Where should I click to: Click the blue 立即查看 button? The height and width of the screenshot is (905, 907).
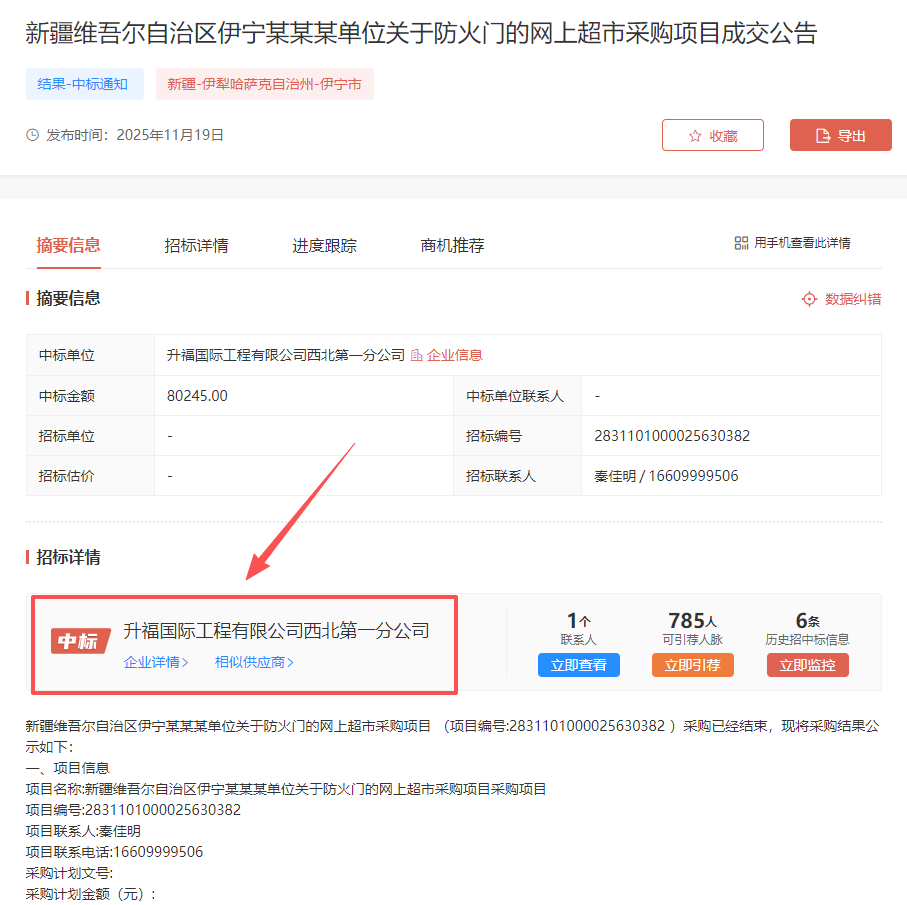coord(579,665)
